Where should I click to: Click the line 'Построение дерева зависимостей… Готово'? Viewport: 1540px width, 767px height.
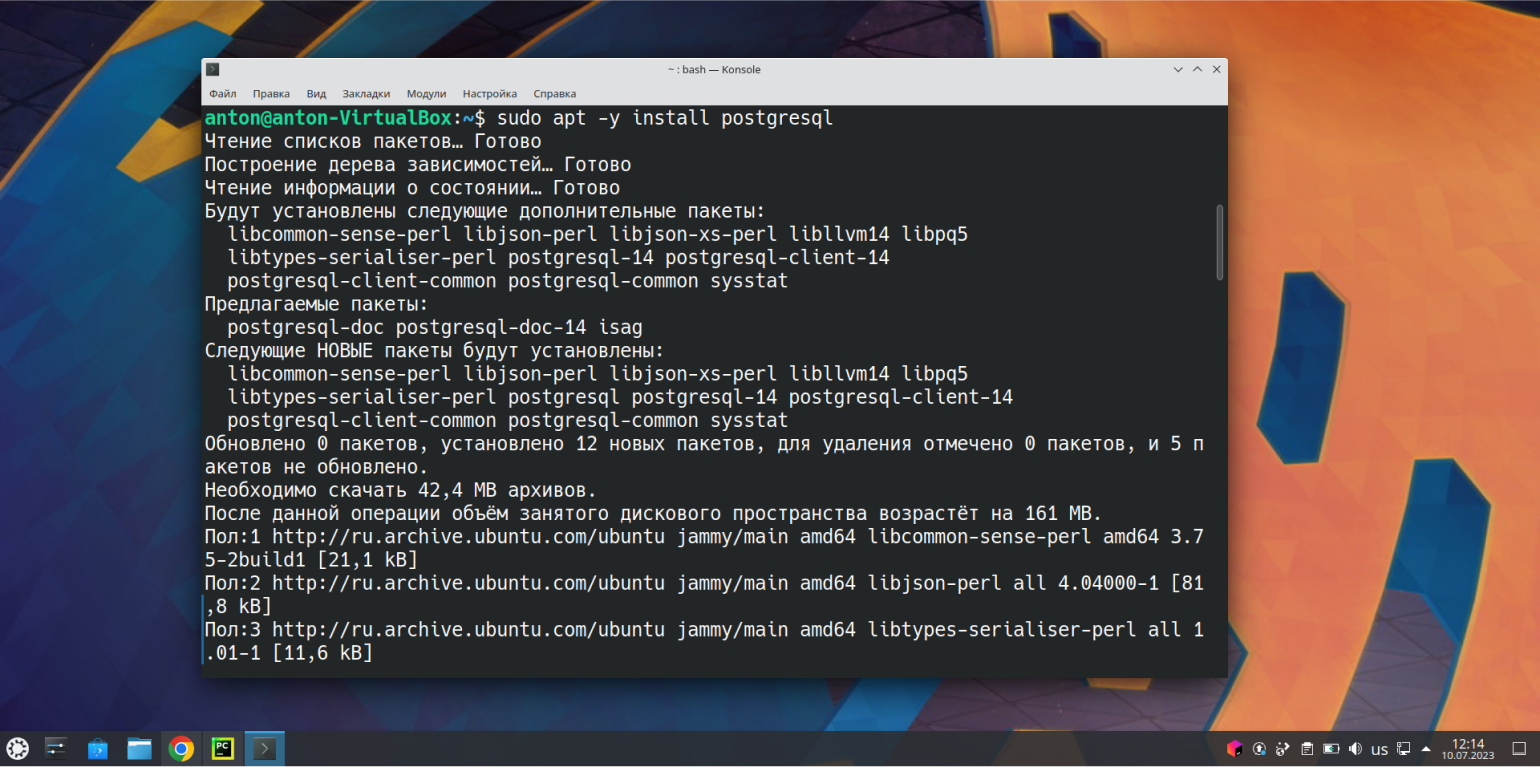[418, 165]
